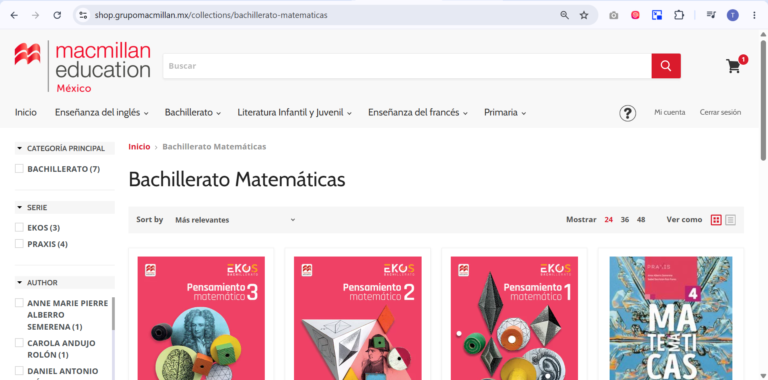Open Pensamiento matemático 3 book cover
Screen dimensions: 768x380
click(201, 318)
